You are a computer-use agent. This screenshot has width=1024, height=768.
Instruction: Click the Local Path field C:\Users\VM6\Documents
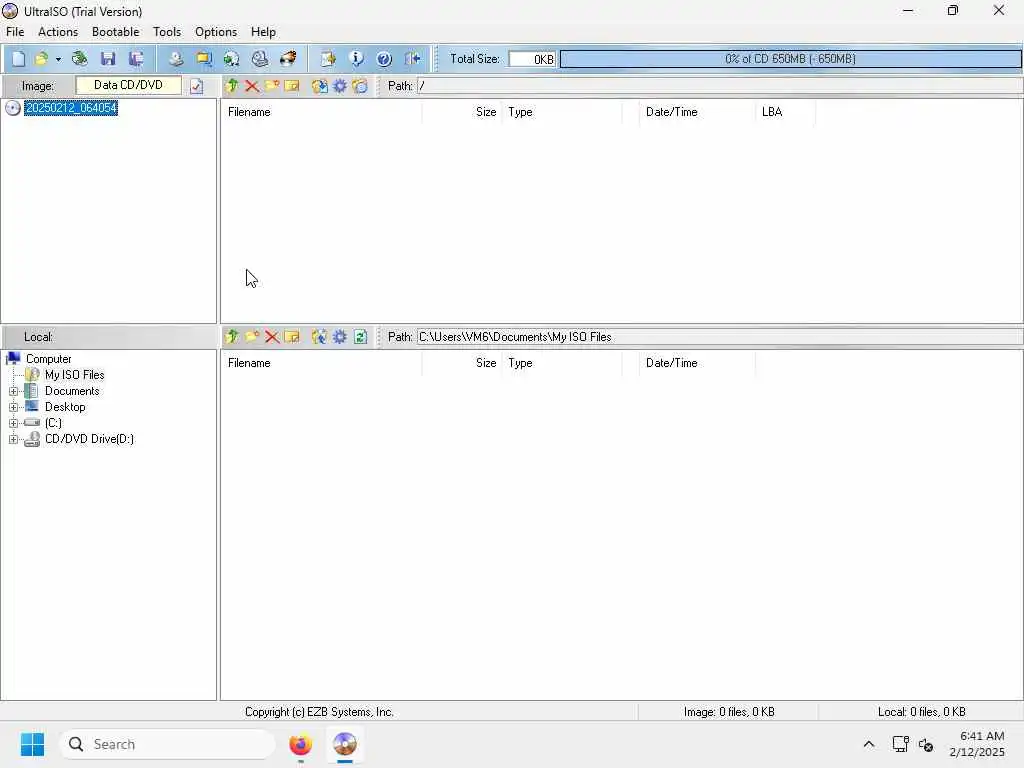click(720, 337)
